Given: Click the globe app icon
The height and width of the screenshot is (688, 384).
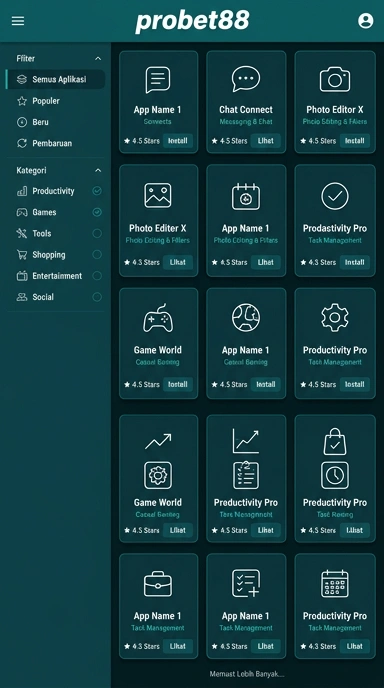Looking at the screenshot, I should click(246, 317).
